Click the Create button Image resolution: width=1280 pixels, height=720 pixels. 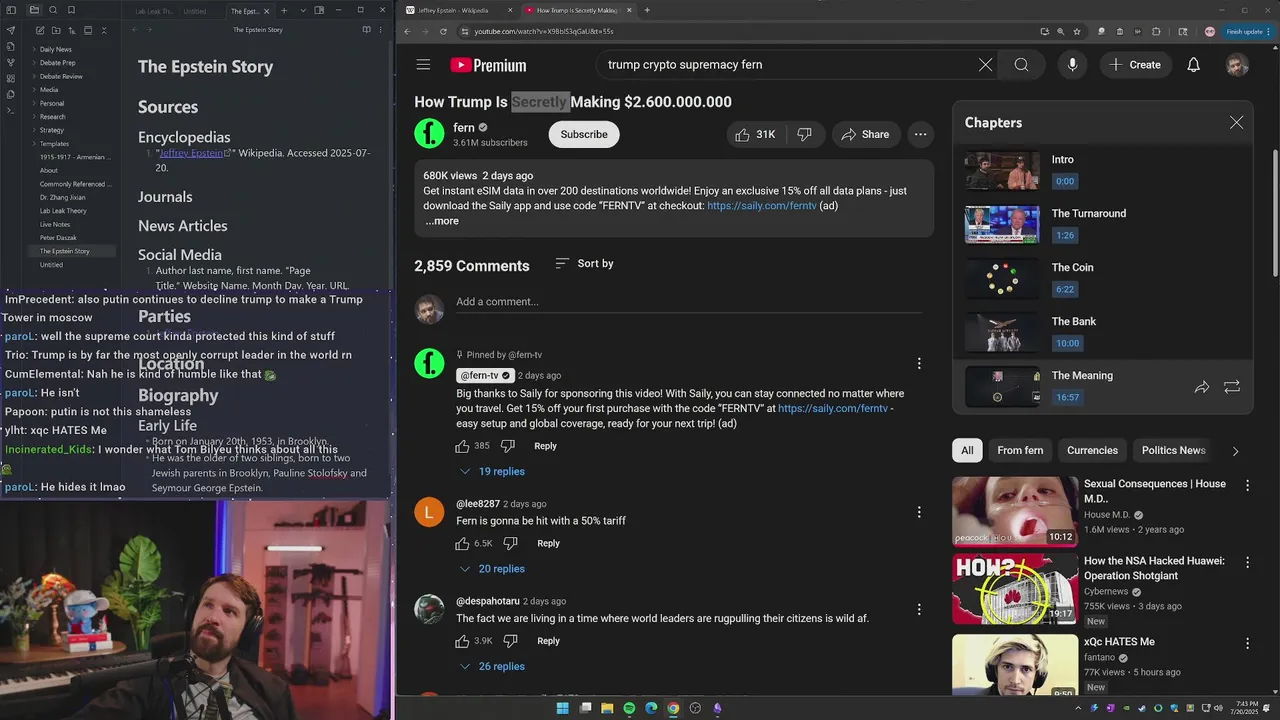(x=1135, y=65)
